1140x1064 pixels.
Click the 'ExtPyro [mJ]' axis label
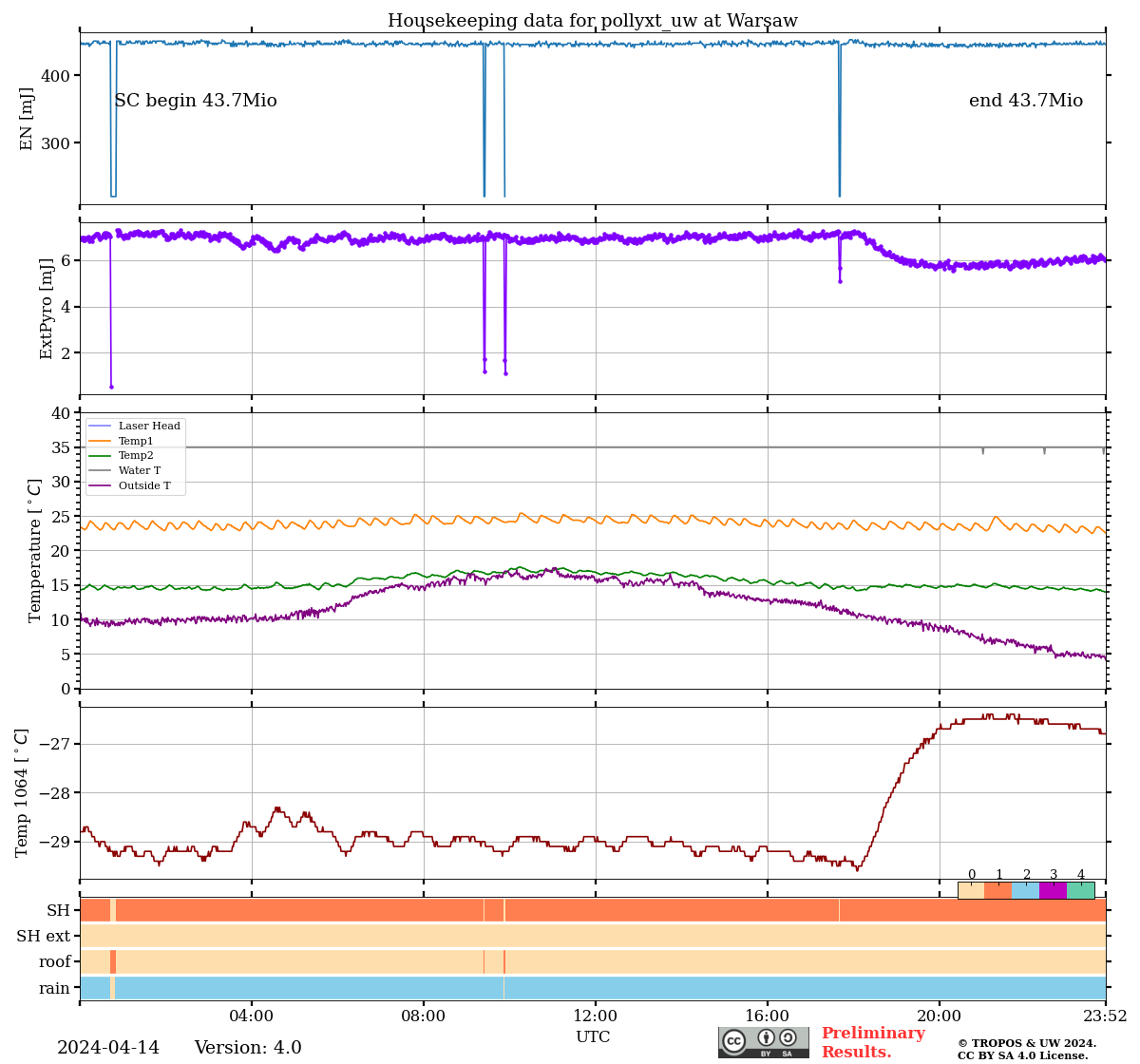coord(47,309)
